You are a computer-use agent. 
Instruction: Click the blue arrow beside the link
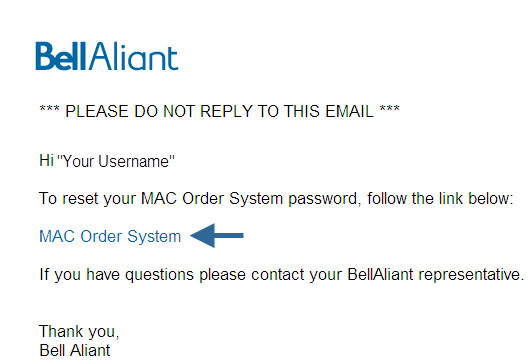click(x=217, y=236)
